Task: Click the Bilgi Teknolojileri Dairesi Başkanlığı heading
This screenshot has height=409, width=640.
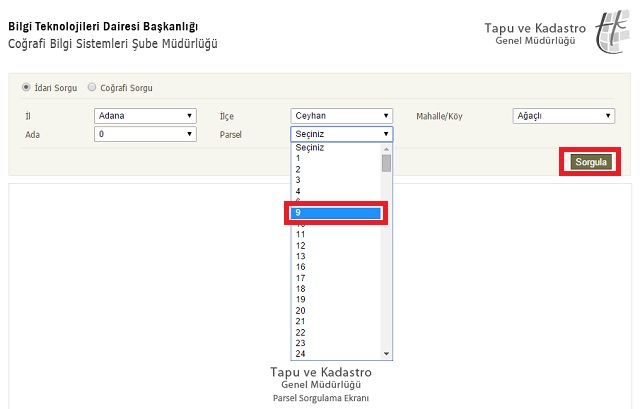Action: 103,27
